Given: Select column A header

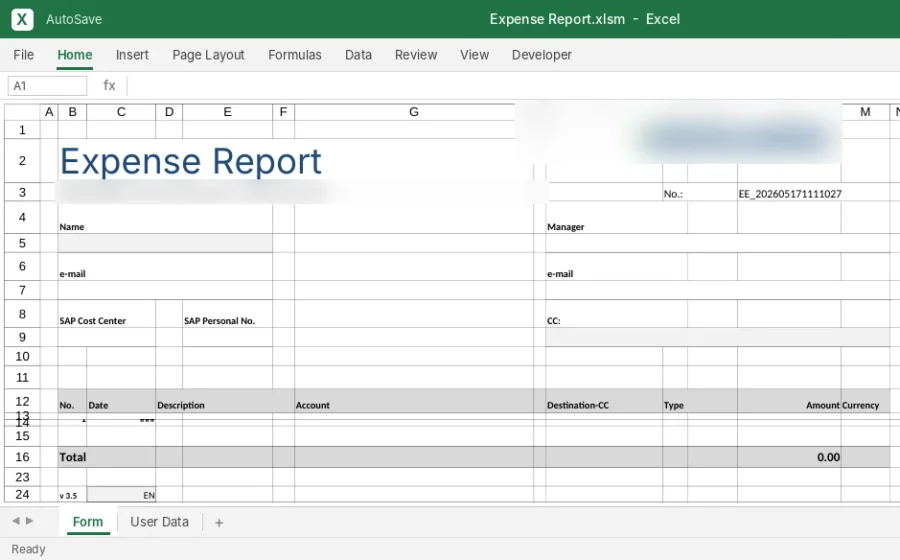Looking at the screenshot, I should (x=49, y=112).
